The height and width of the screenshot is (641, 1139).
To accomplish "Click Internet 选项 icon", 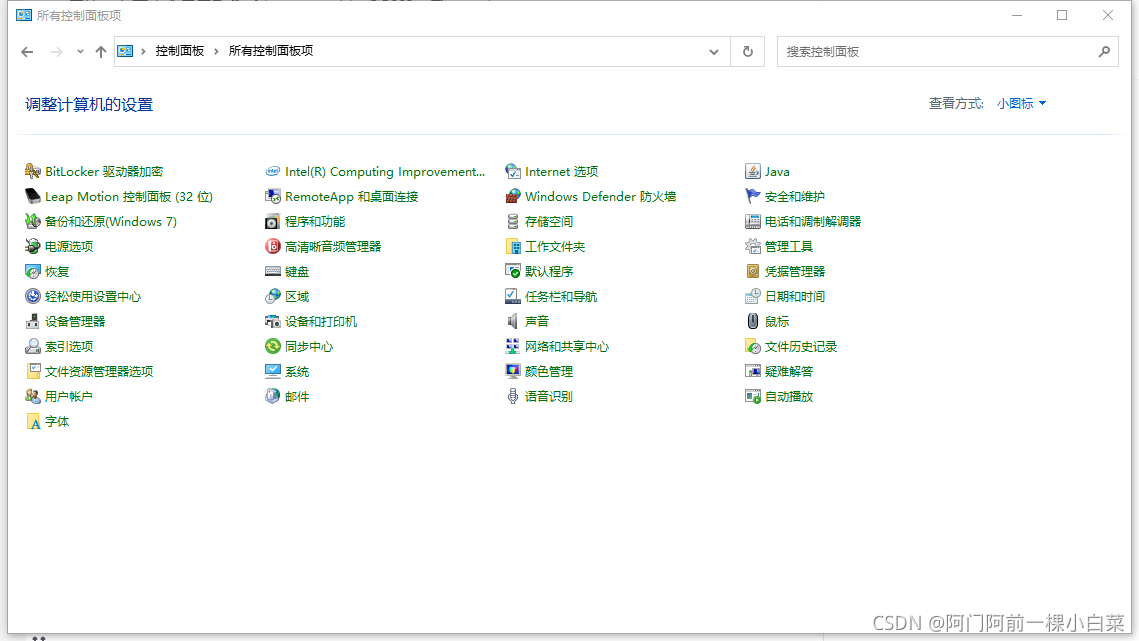I will click(513, 172).
